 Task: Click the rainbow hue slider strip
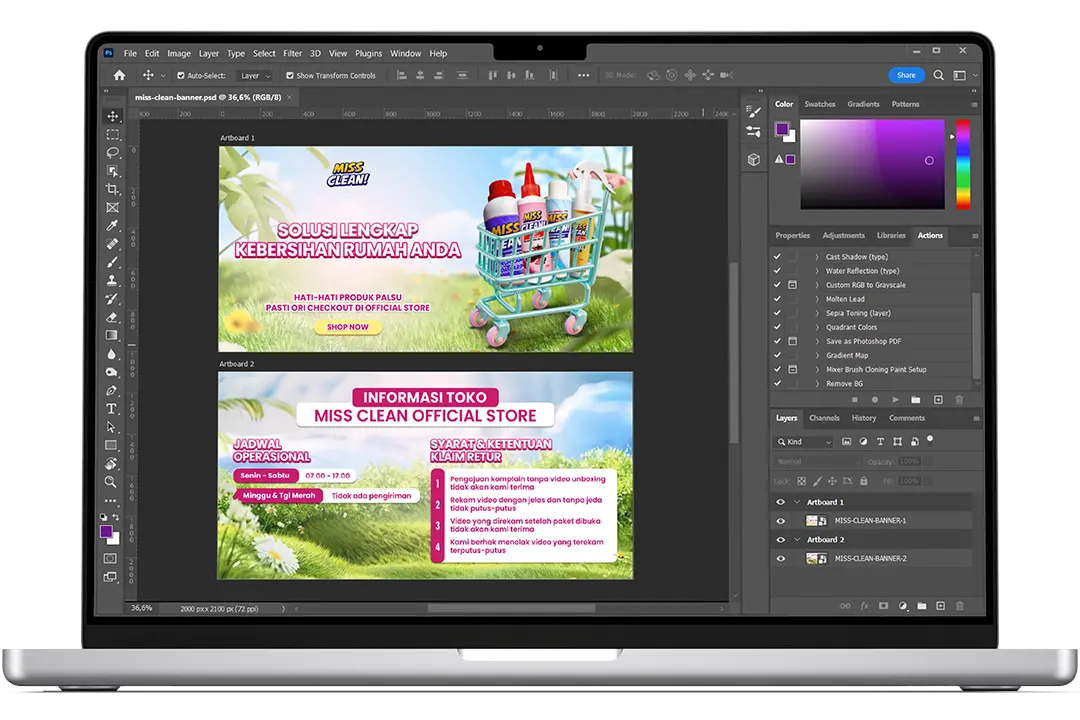tap(962, 164)
